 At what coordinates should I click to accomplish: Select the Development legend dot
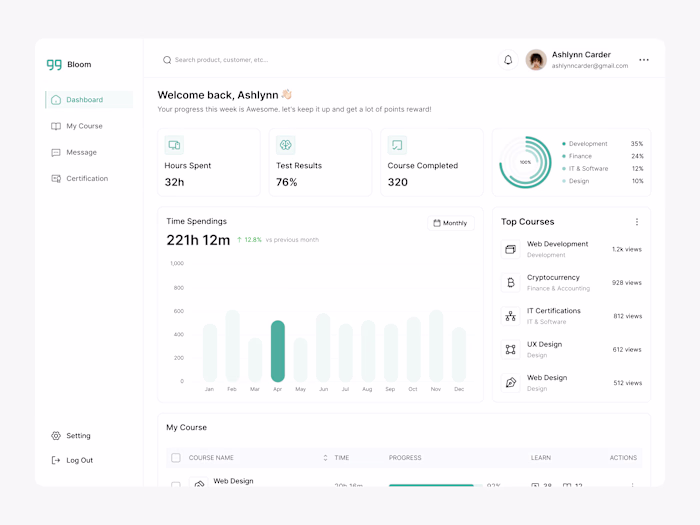[x=564, y=144]
